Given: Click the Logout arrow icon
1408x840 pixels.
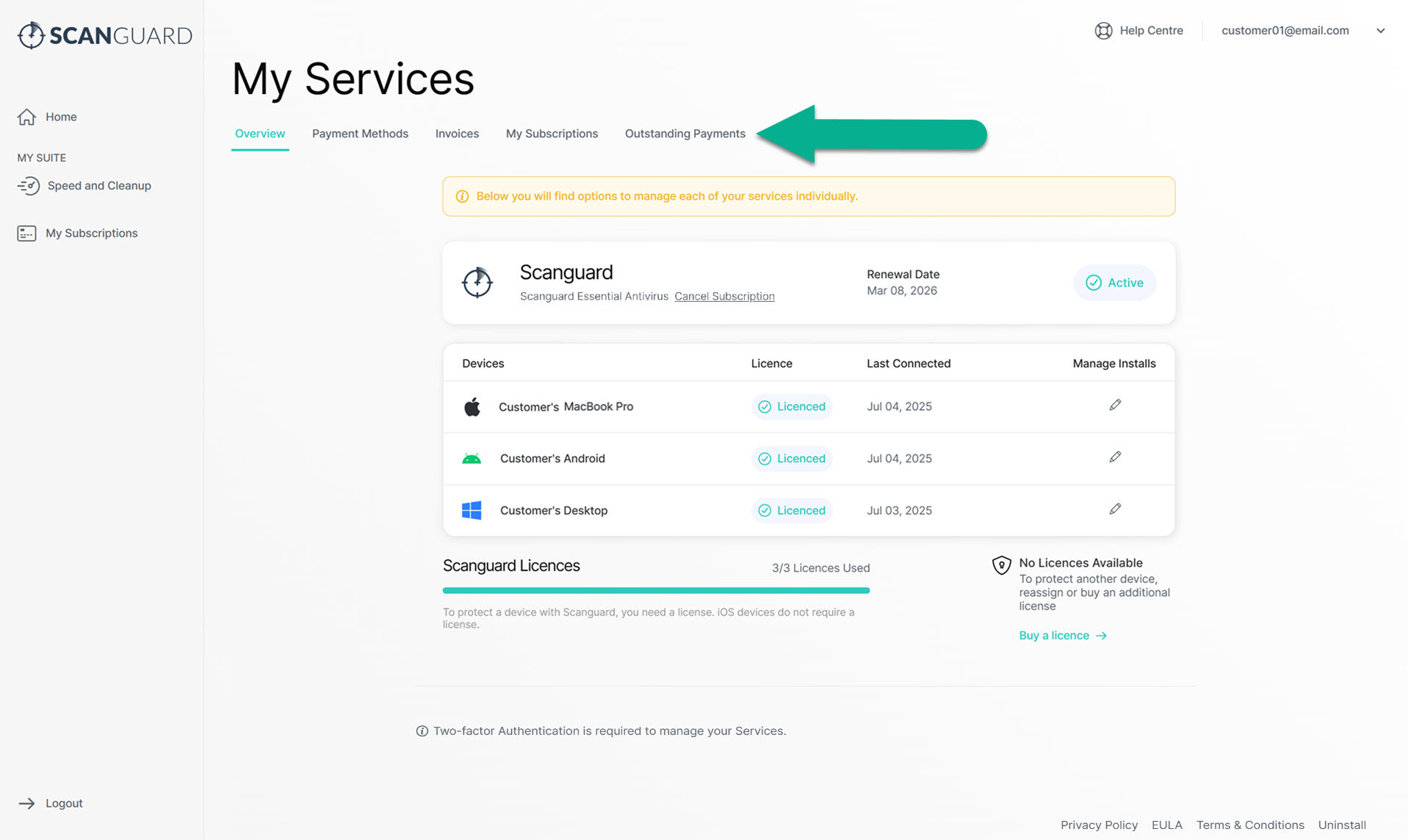Looking at the screenshot, I should 26,803.
